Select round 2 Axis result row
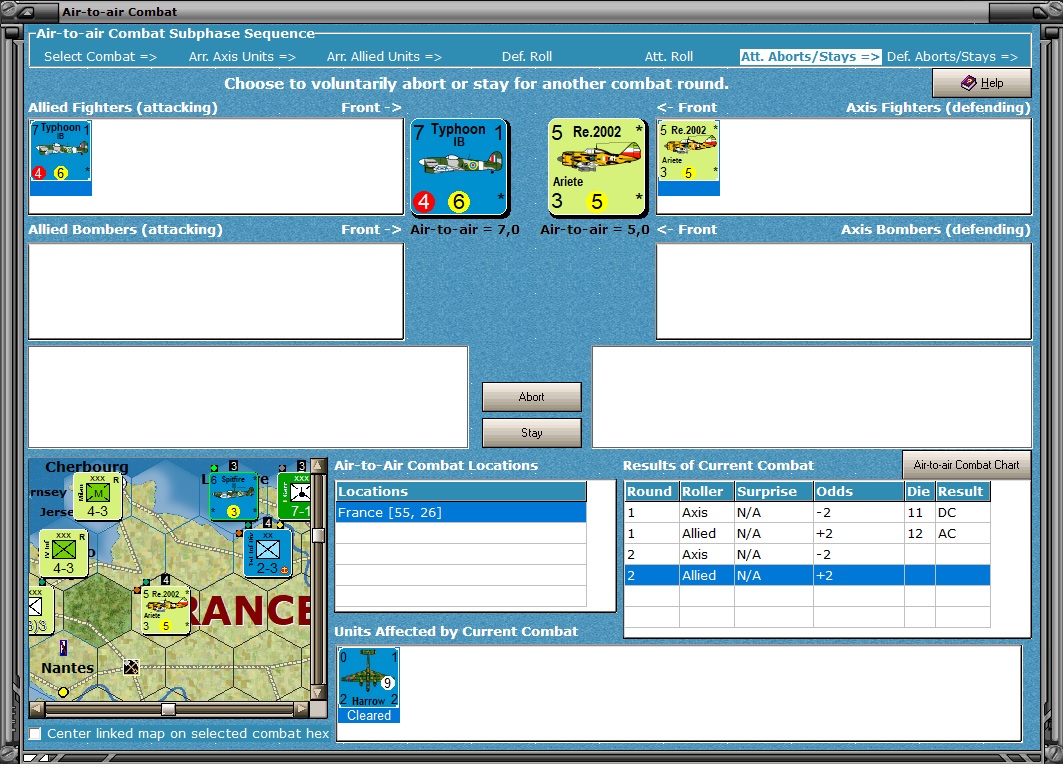The width and height of the screenshot is (1063, 764). pos(807,555)
